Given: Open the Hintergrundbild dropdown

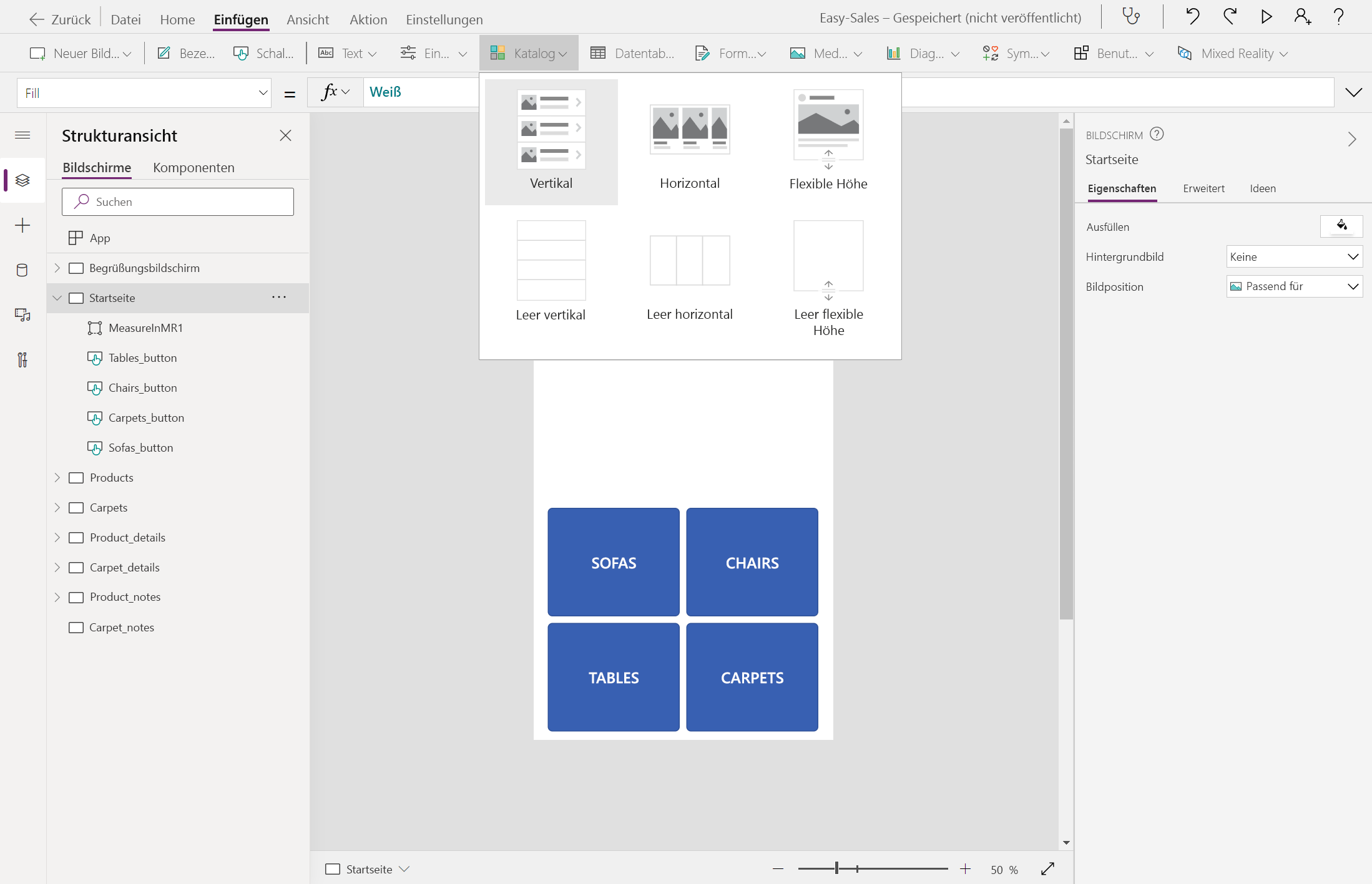Looking at the screenshot, I should pyautogui.click(x=1294, y=256).
